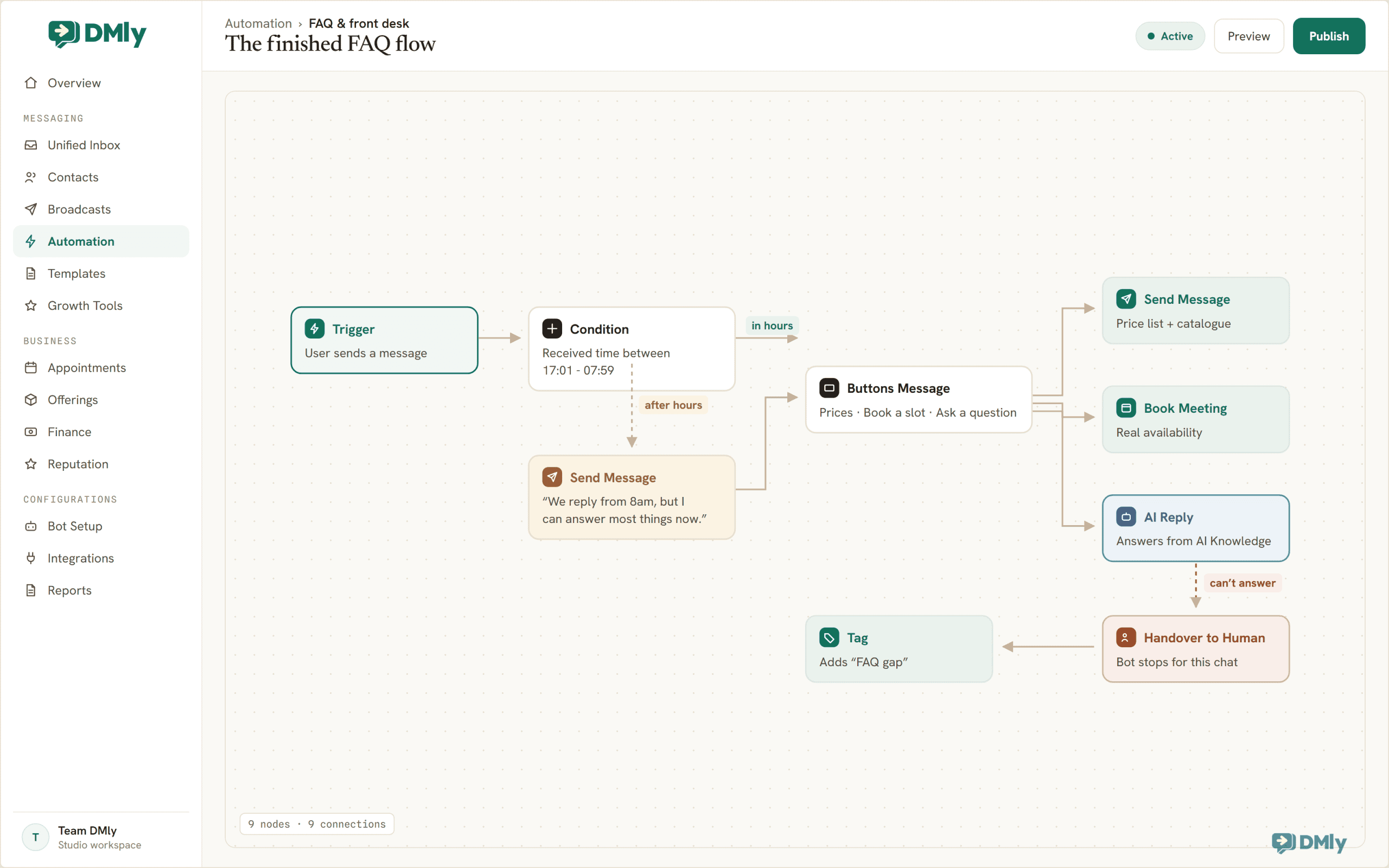The width and height of the screenshot is (1389, 868).
Task: Go to Appointments
Action: pyautogui.click(x=101, y=367)
